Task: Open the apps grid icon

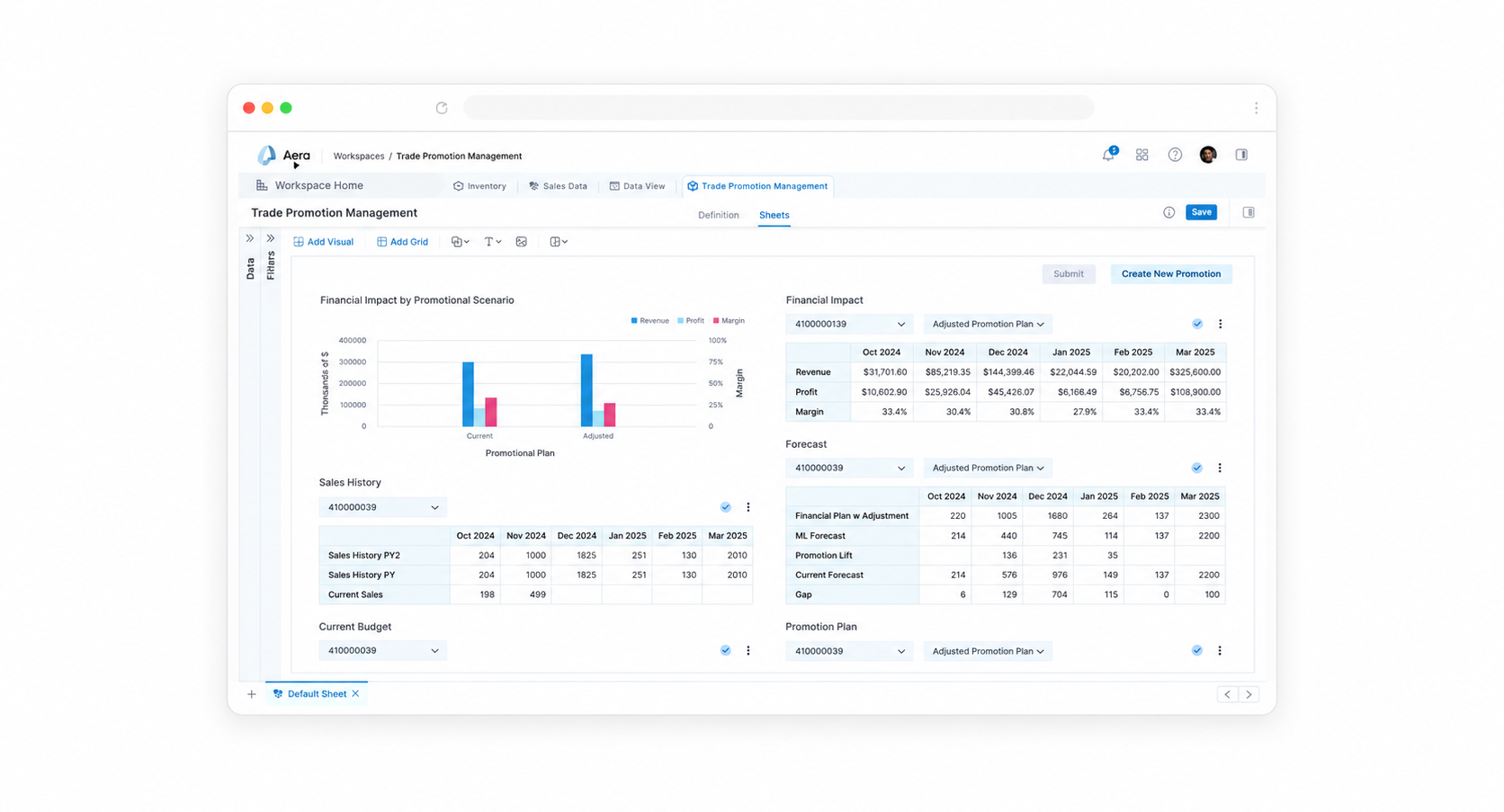Action: click(1141, 155)
